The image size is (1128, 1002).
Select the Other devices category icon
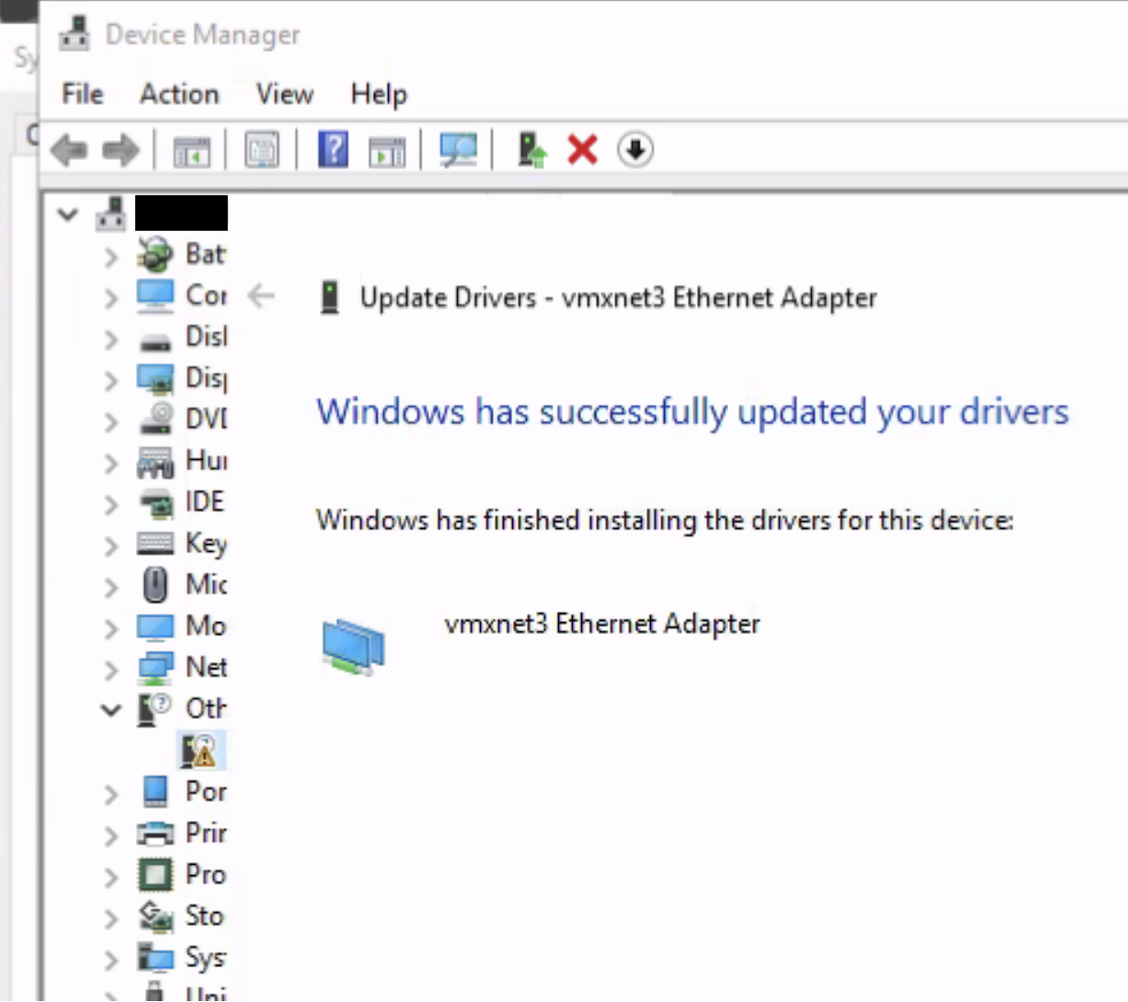pyautogui.click(x=153, y=709)
